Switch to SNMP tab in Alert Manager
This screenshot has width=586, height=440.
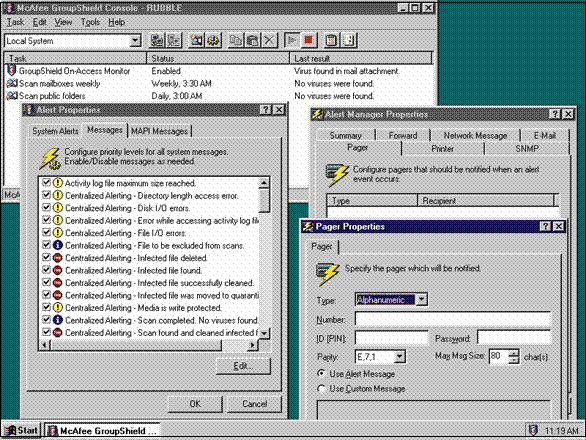(527, 148)
